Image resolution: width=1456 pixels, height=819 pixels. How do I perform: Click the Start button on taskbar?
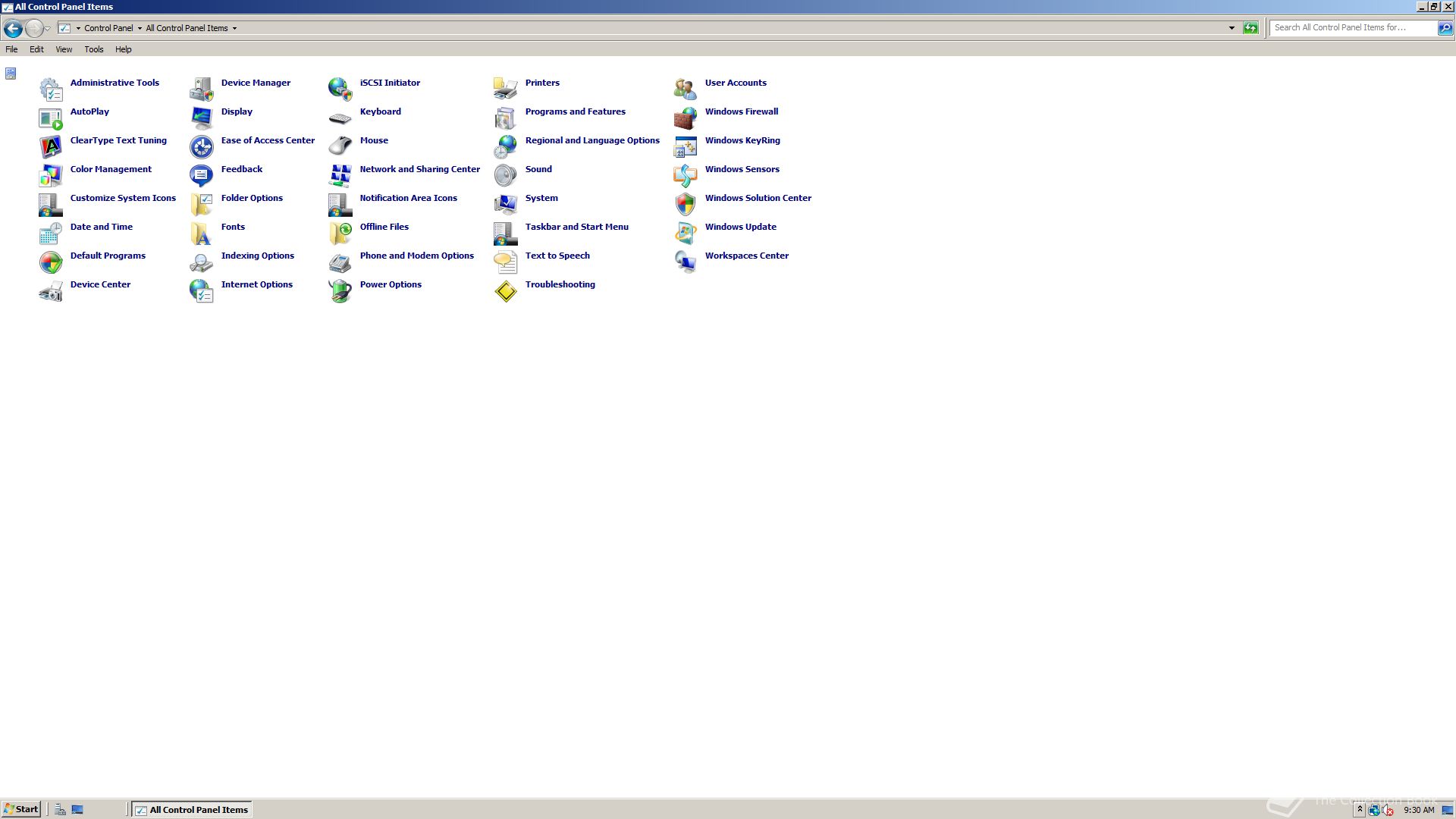[21, 809]
